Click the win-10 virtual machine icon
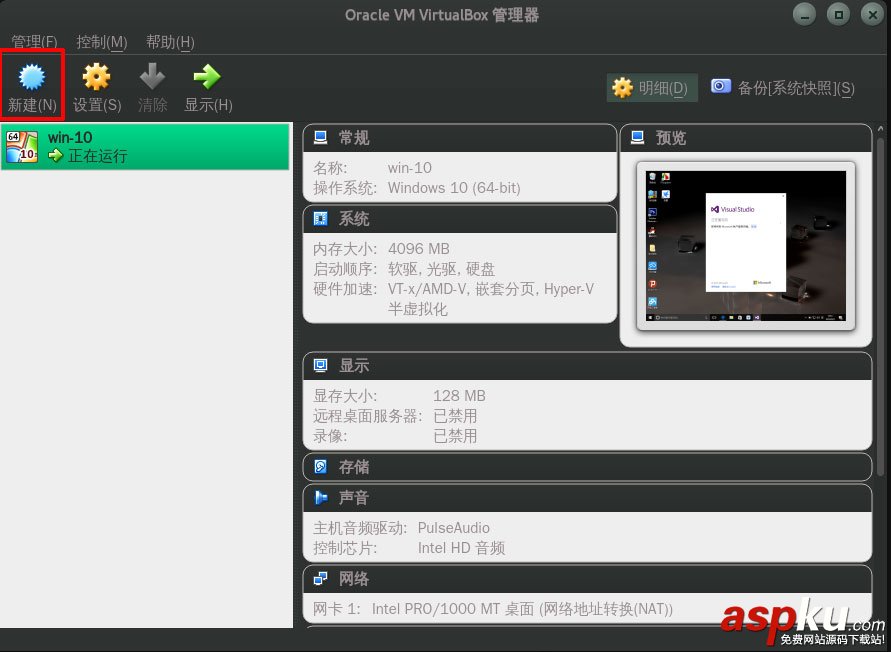 [x=22, y=146]
